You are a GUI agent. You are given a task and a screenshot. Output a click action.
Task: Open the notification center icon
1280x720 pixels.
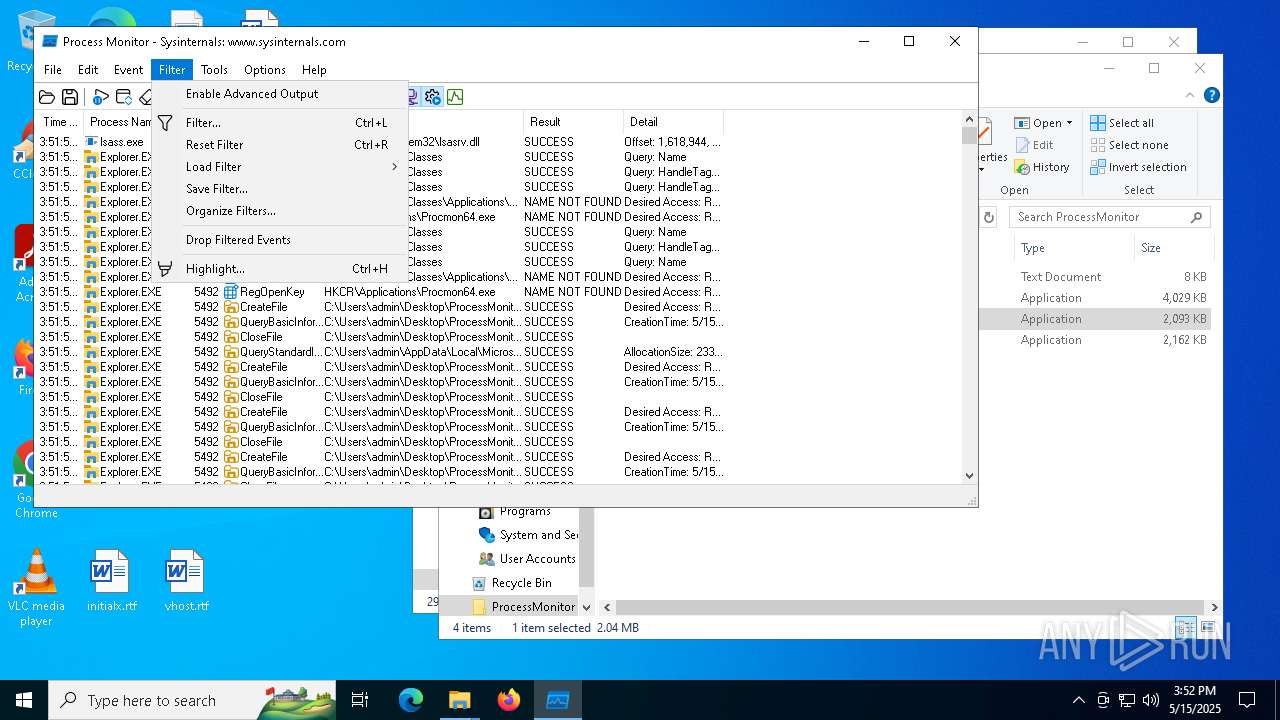(x=1247, y=700)
